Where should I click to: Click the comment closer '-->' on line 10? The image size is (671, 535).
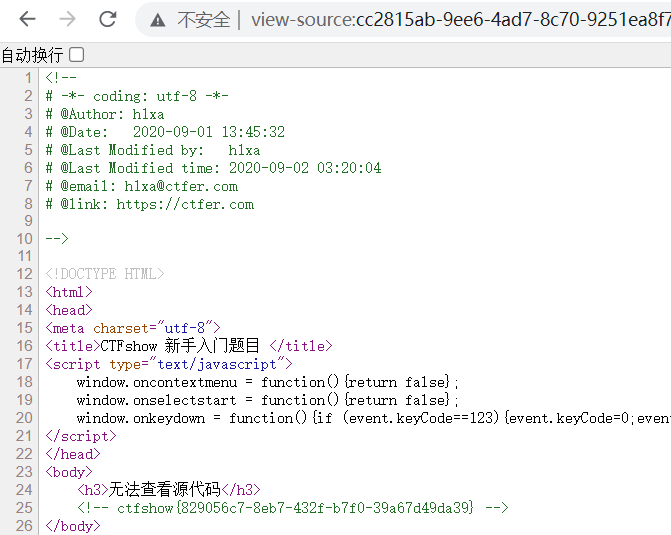pos(57,238)
